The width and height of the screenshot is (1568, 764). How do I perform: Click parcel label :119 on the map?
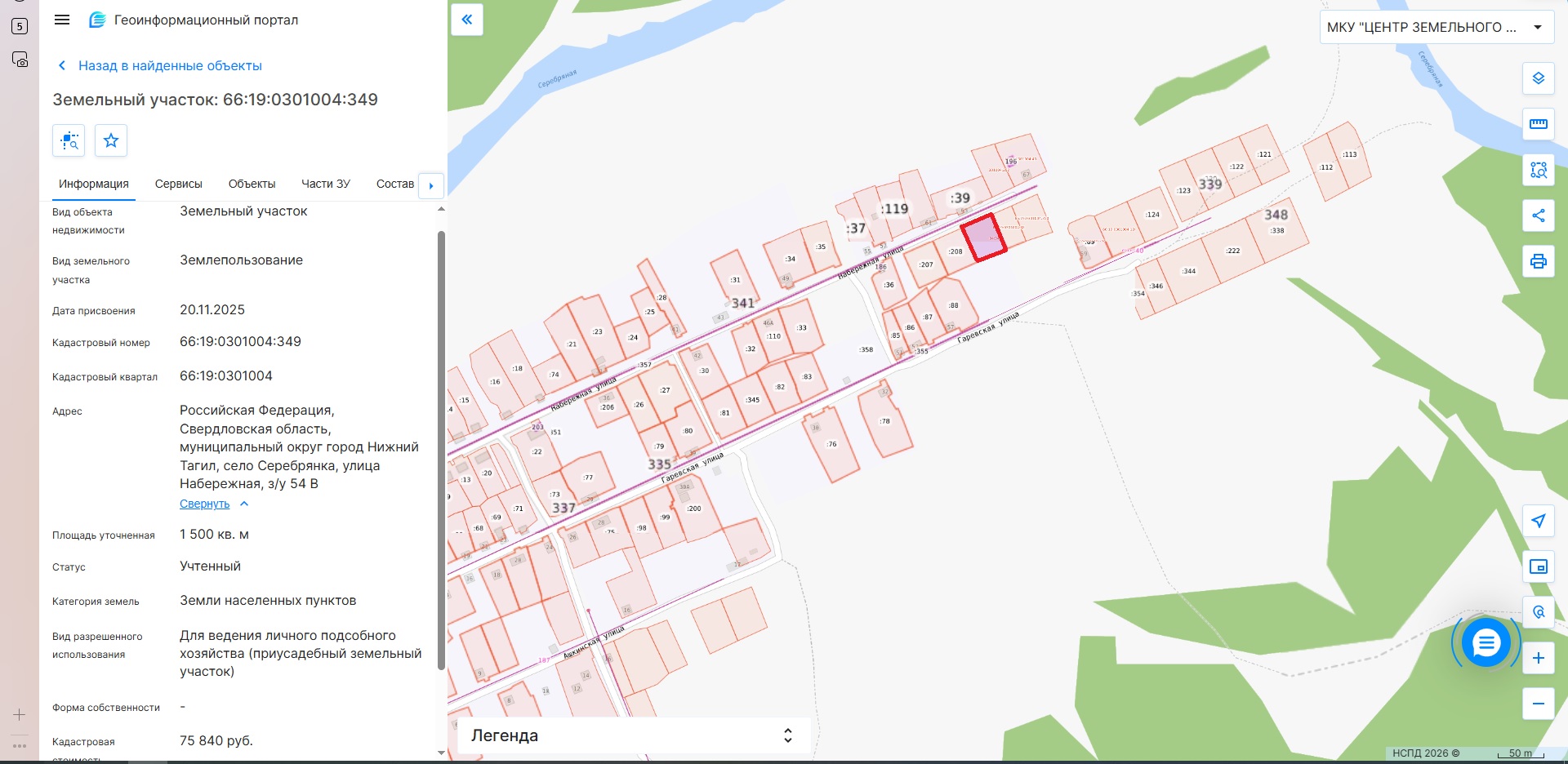(894, 209)
